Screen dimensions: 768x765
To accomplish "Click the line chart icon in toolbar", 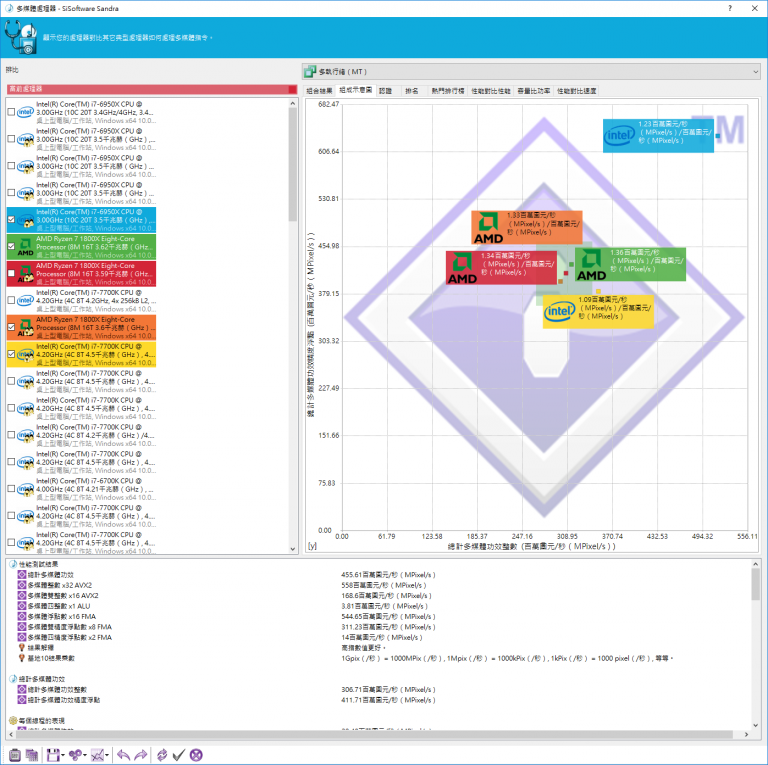I will click(97, 755).
